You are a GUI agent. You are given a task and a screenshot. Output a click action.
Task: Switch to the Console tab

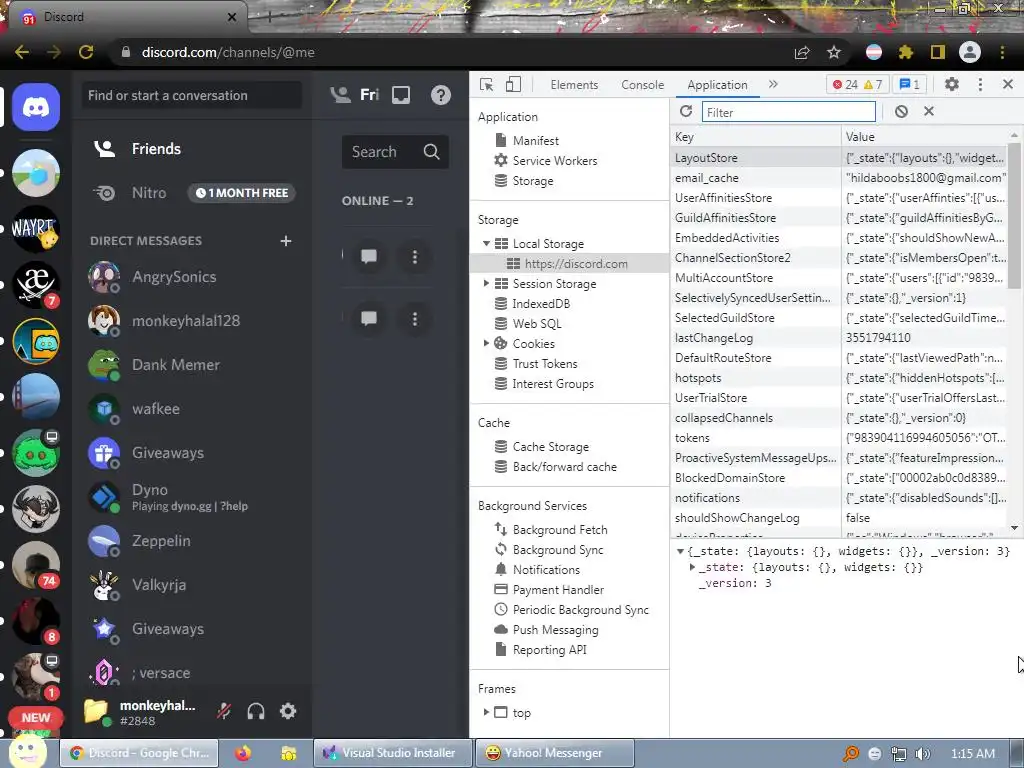[643, 85]
